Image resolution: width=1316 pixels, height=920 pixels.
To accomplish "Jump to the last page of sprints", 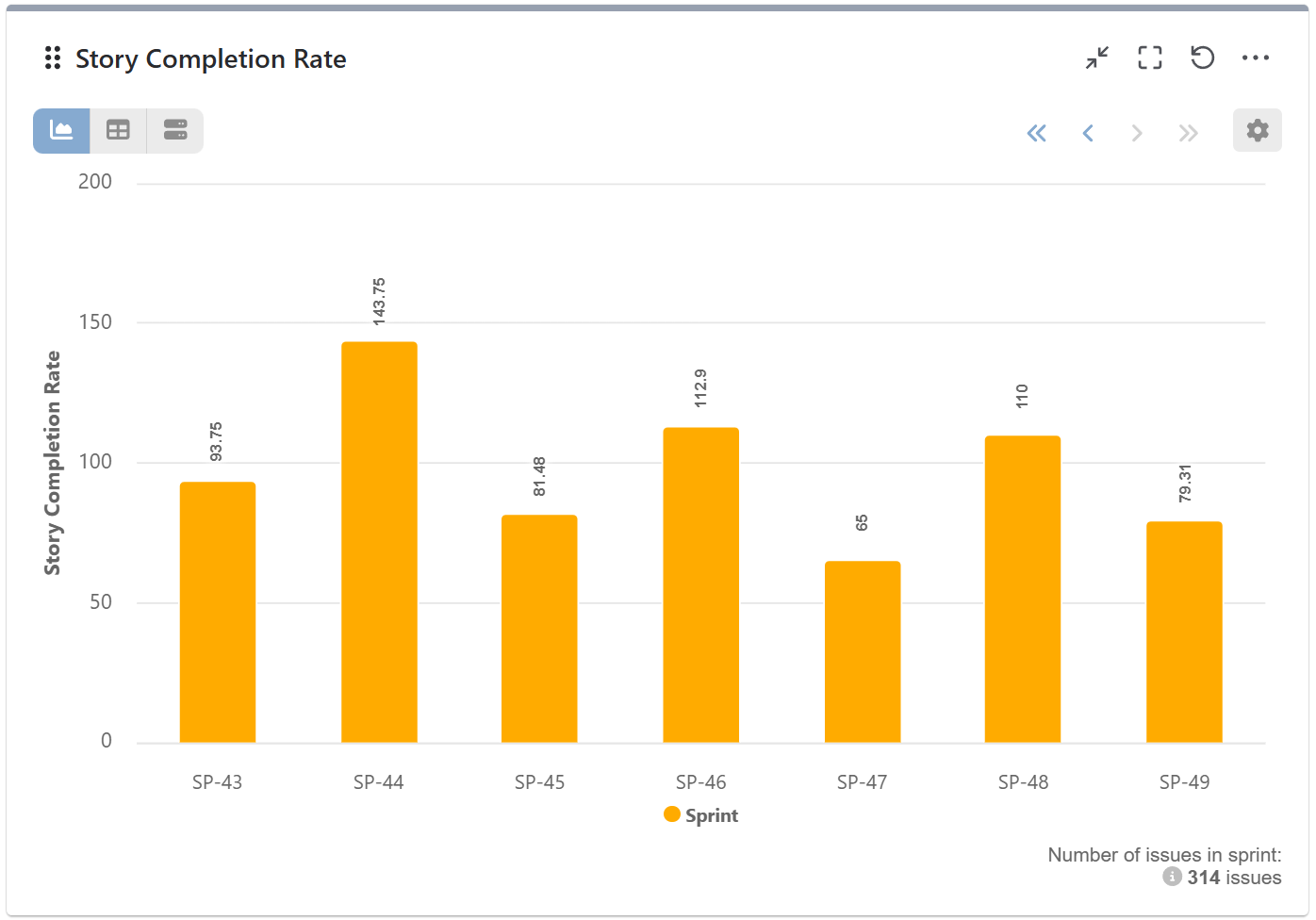I will (x=1188, y=133).
